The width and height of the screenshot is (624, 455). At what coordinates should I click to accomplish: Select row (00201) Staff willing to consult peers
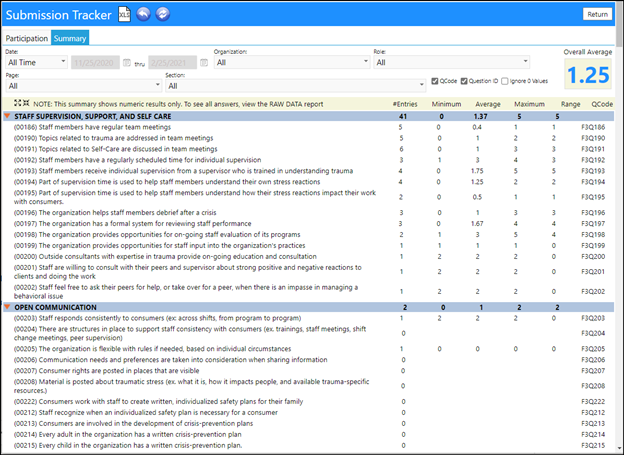308,271
